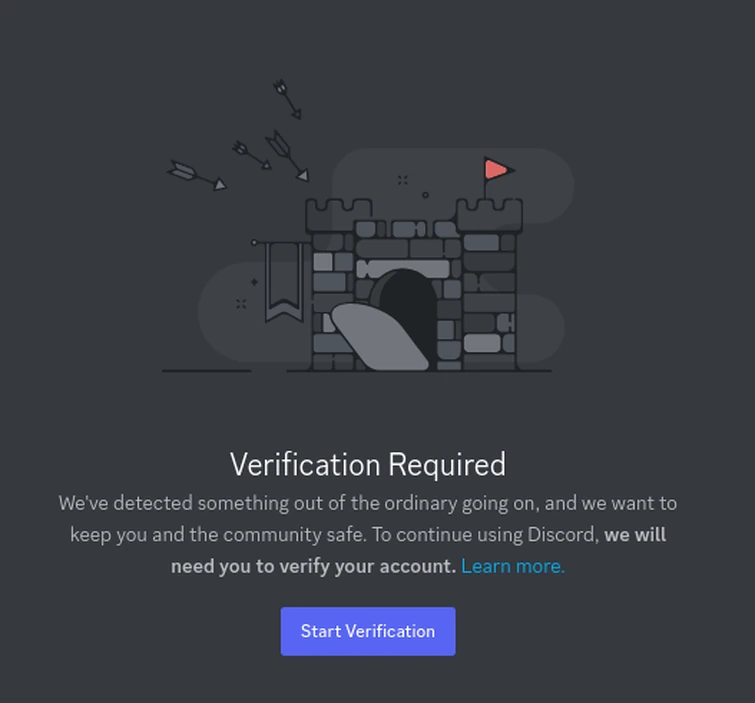Click the Start Verification button

(x=368, y=631)
